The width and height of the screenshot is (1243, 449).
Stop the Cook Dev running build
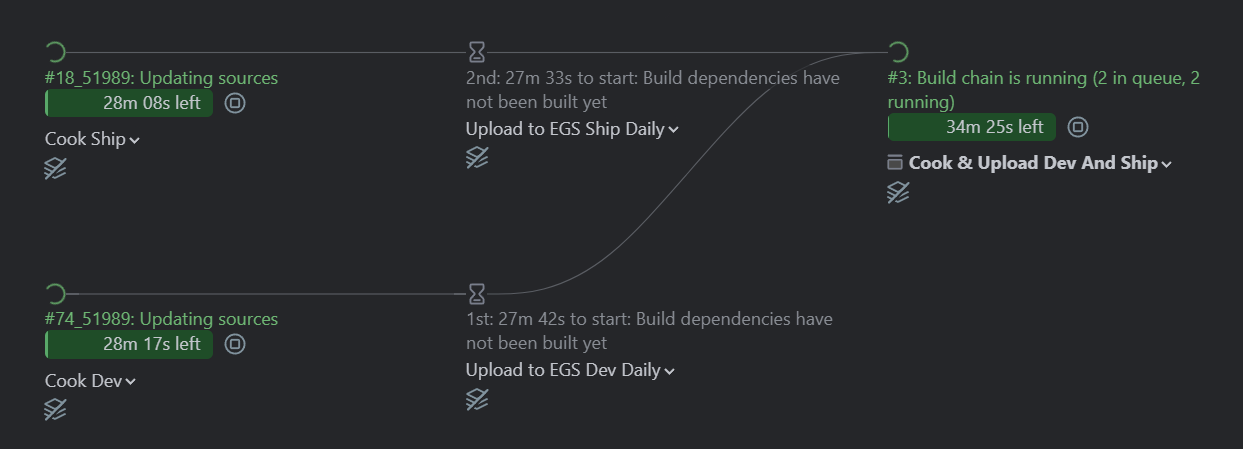[x=235, y=344]
